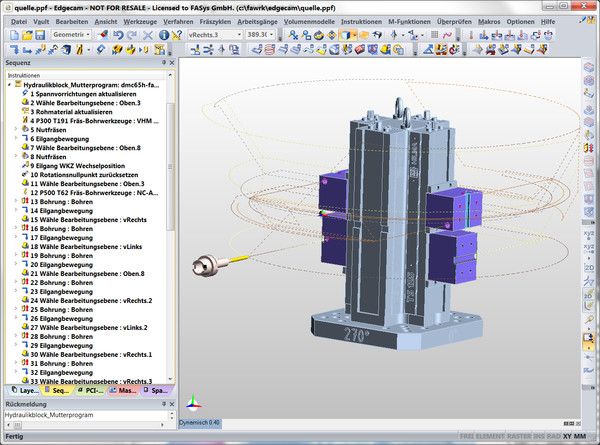
Task: Open the 389.30 level dropdown
Action: (272, 35)
